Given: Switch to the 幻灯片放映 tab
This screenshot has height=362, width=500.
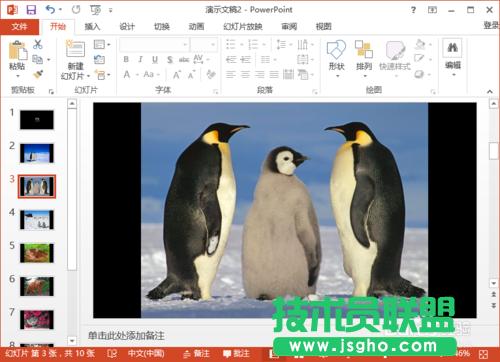Looking at the screenshot, I should 243,26.
